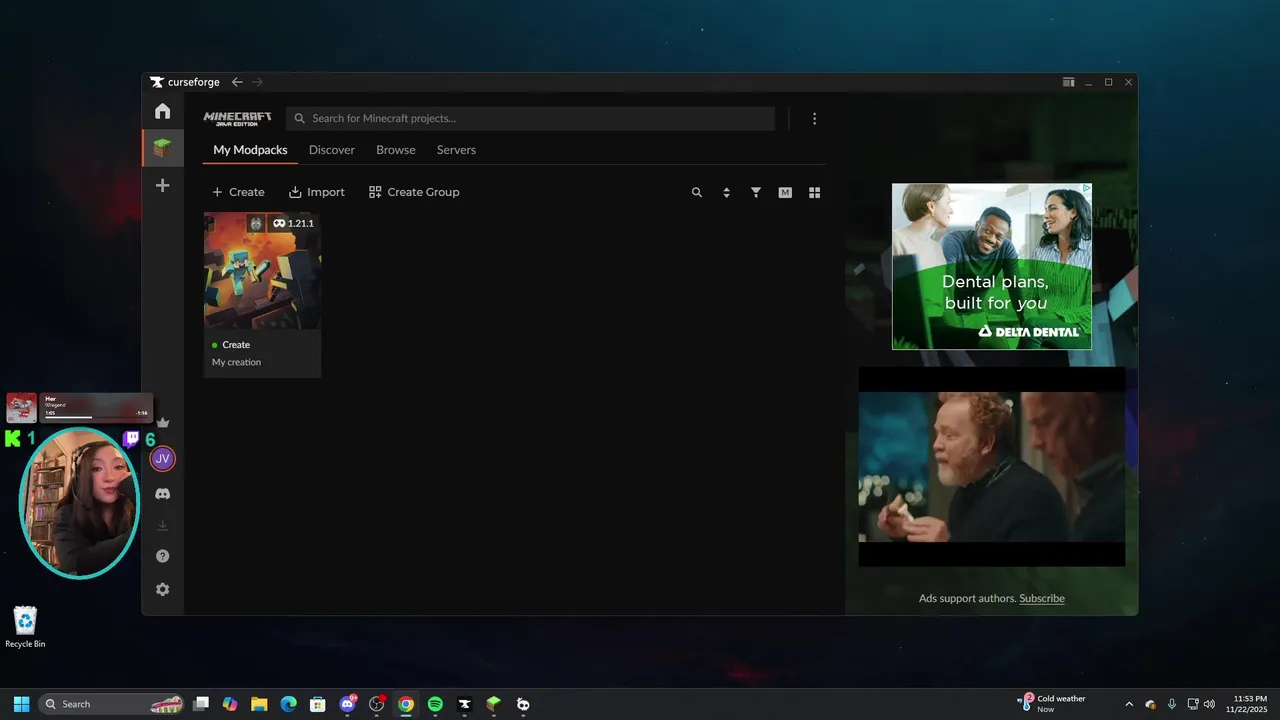Click the now-playing music widget album art
Viewport: 1280px width, 720px height.
coord(22,408)
